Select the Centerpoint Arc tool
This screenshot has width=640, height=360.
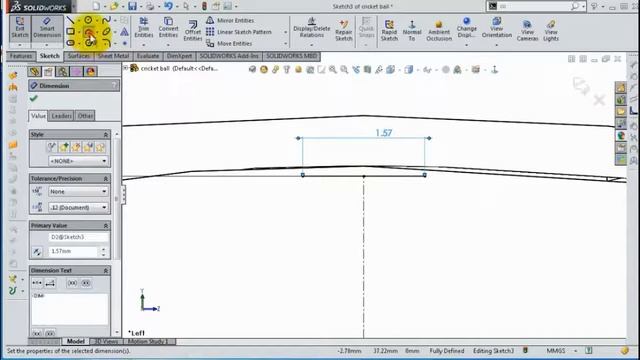88,32
